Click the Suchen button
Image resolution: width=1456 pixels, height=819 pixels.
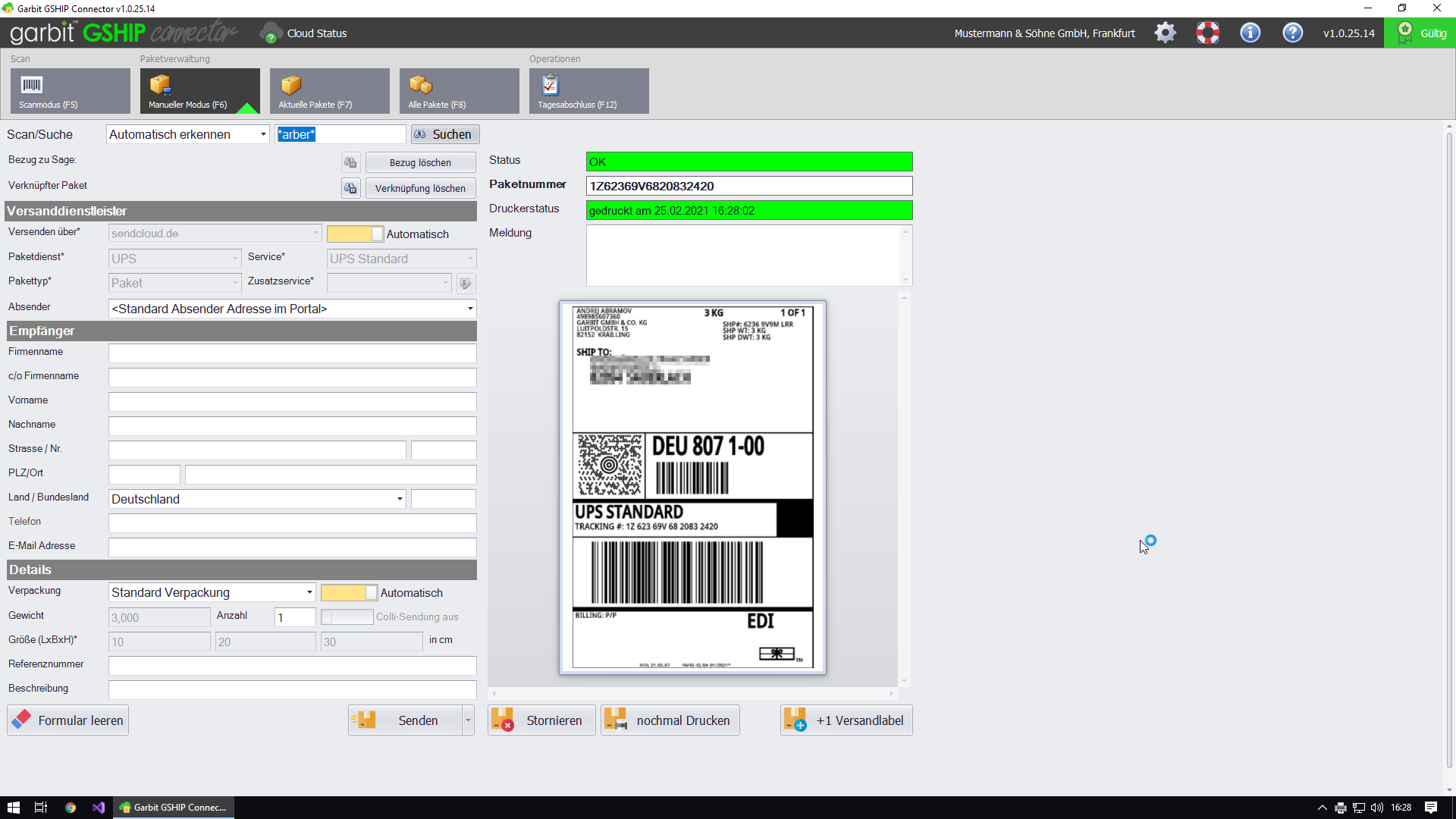point(445,134)
